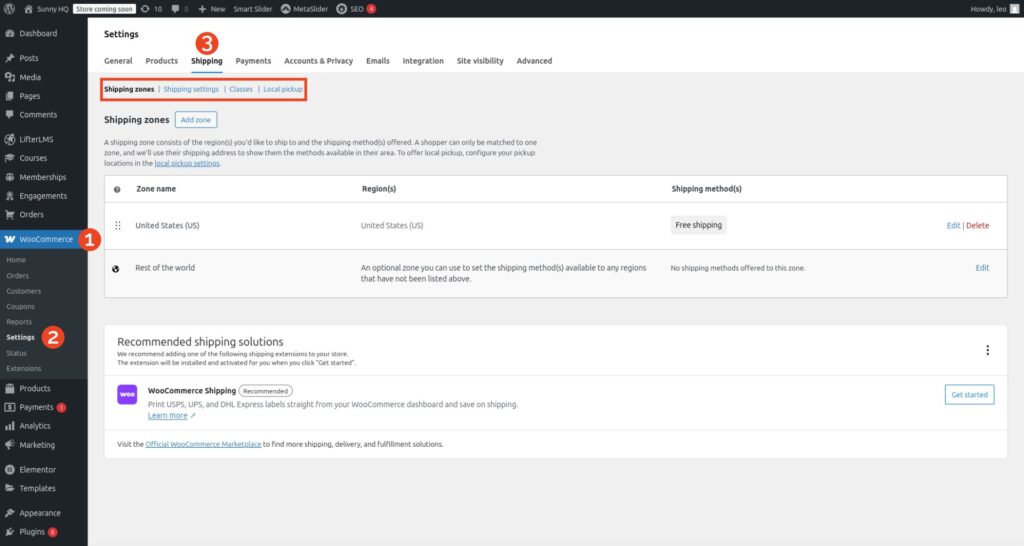Click the Courses graduation cap icon

[10, 158]
